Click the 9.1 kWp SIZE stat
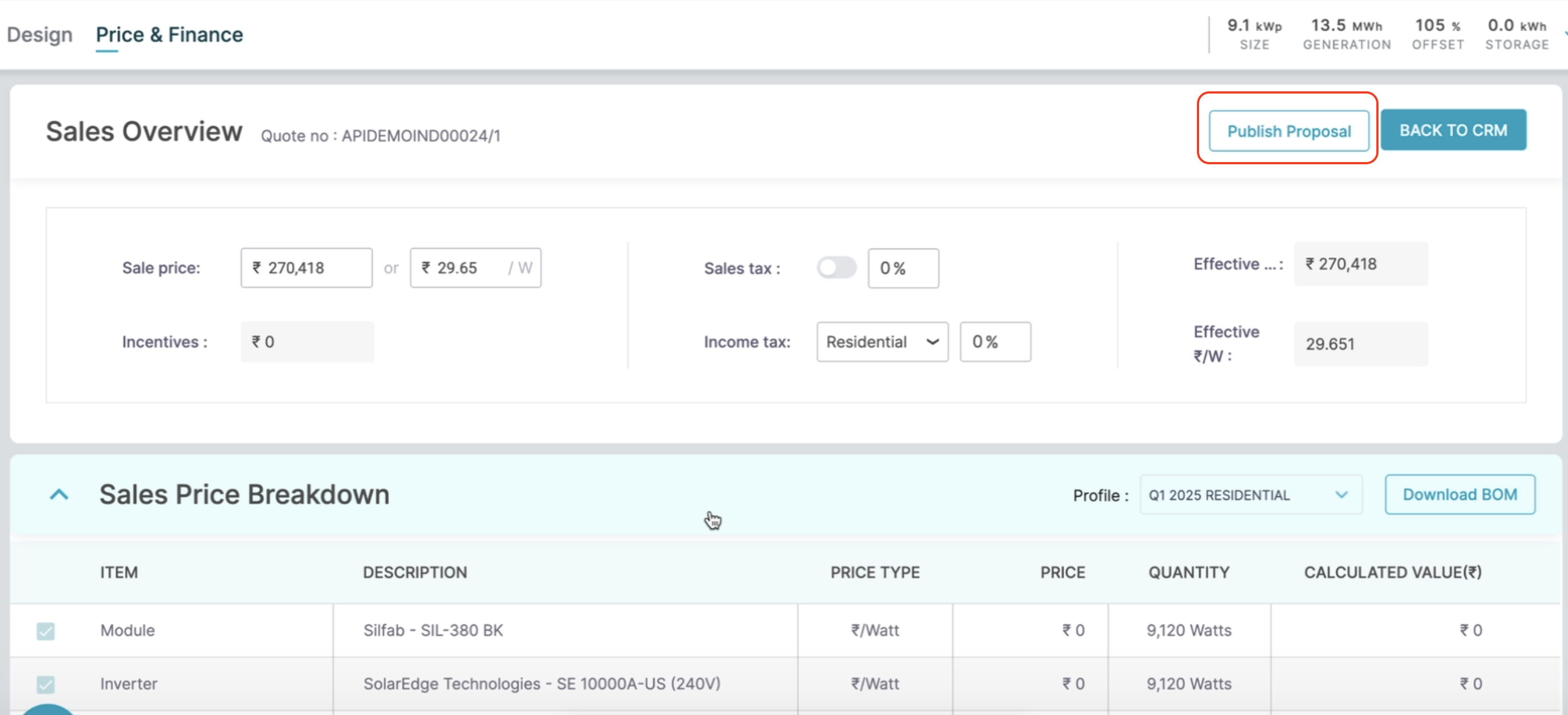 pos(1254,34)
